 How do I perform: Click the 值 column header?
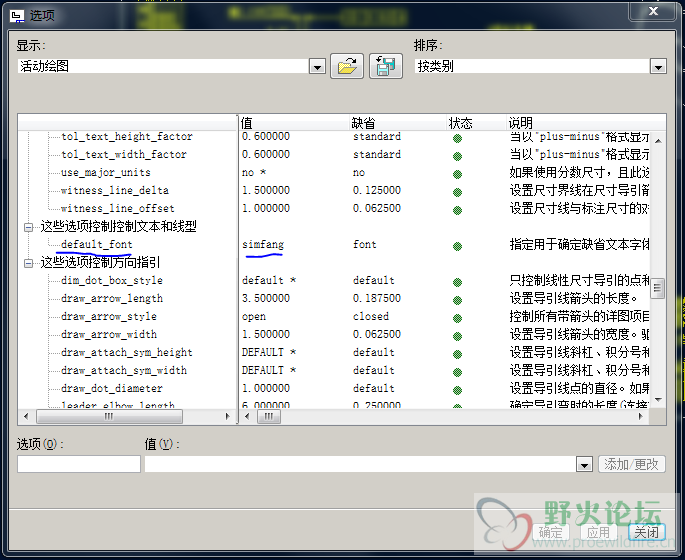294,123
